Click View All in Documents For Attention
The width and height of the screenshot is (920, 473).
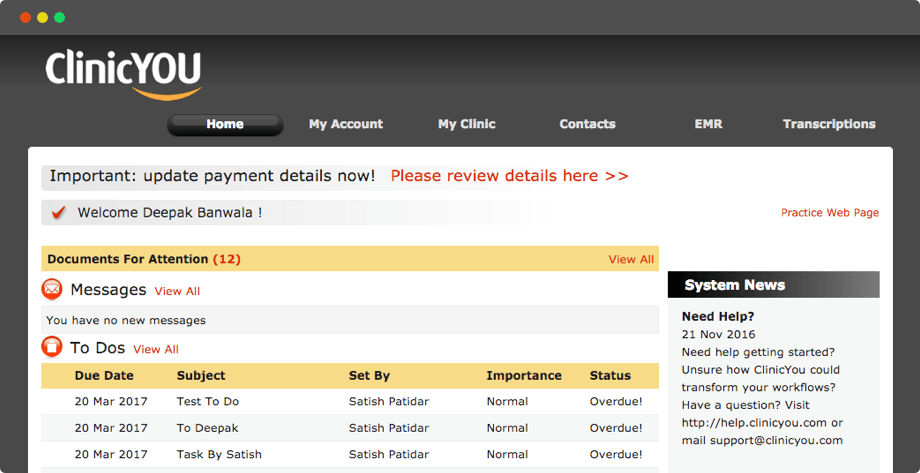tap(631, 259)
